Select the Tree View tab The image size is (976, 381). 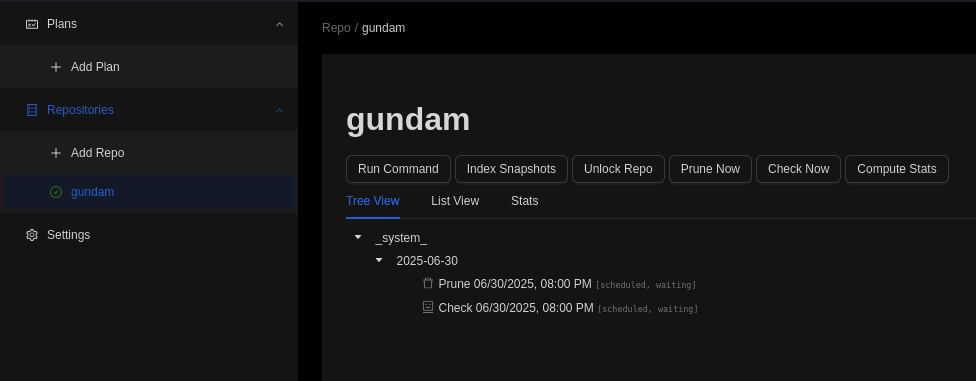click(373, 201)
